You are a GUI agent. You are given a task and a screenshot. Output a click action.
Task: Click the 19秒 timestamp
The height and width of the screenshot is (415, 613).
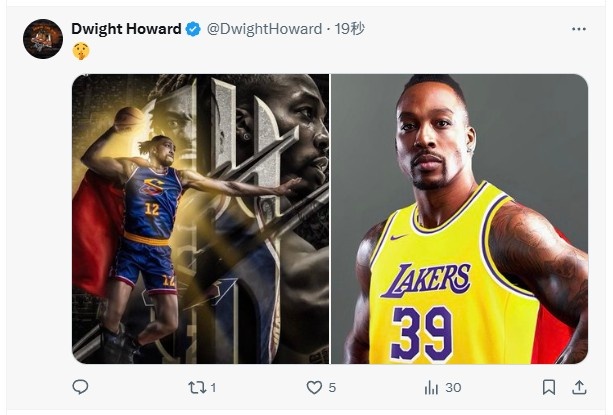tap(350, 29)
